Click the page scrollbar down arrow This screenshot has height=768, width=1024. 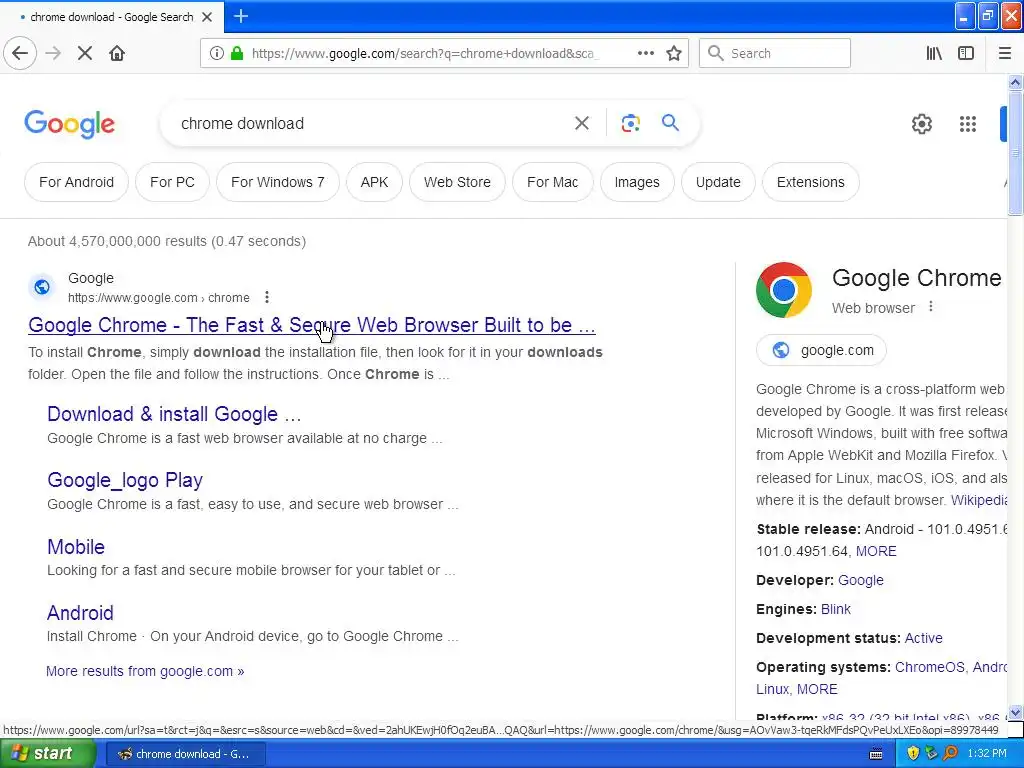pos(1015,712)
